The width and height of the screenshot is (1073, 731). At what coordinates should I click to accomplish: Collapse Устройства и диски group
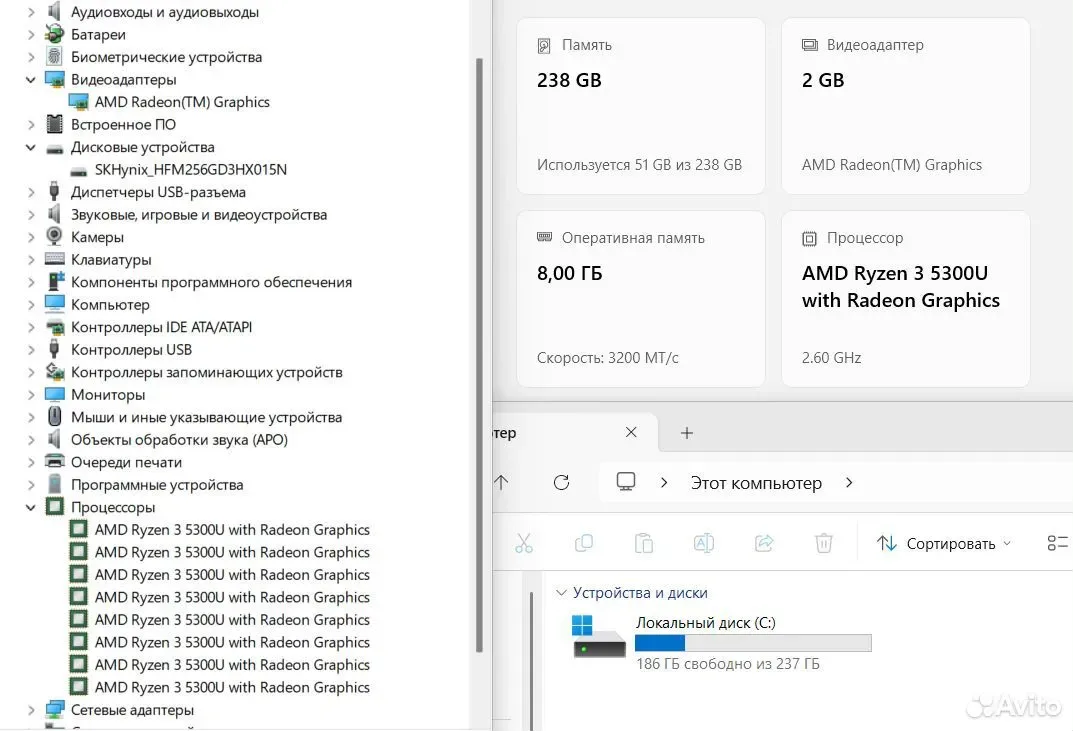(x=561, y=593)
